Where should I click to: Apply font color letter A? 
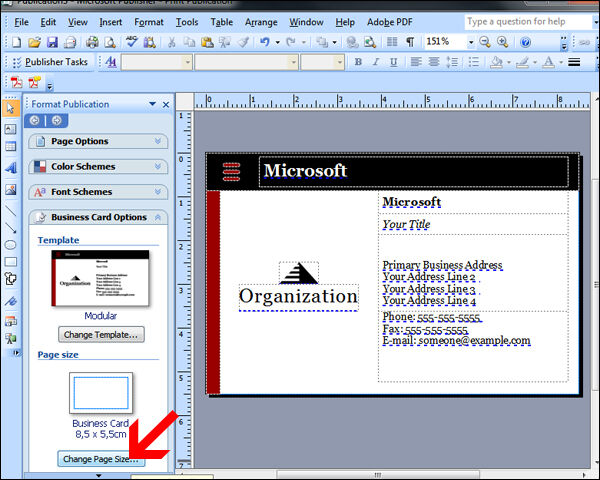[x=549, y=62]
